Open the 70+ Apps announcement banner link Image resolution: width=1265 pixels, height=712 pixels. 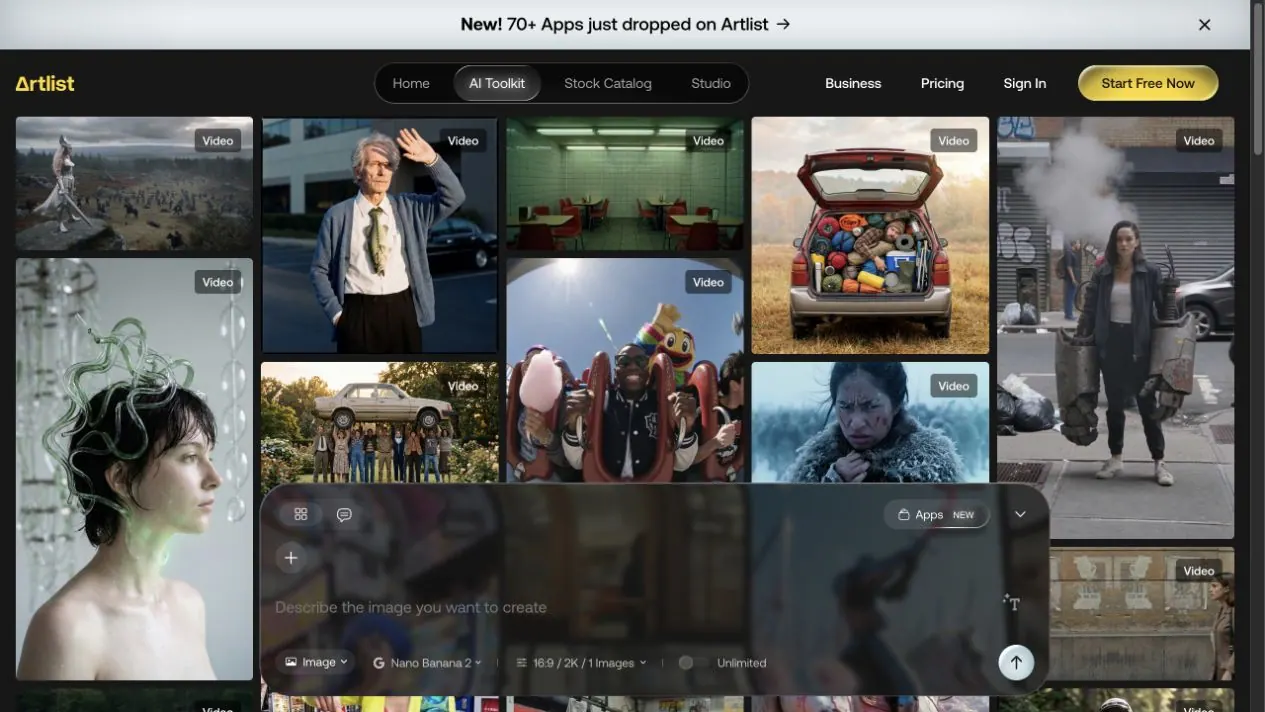click(x=626, y=24)
